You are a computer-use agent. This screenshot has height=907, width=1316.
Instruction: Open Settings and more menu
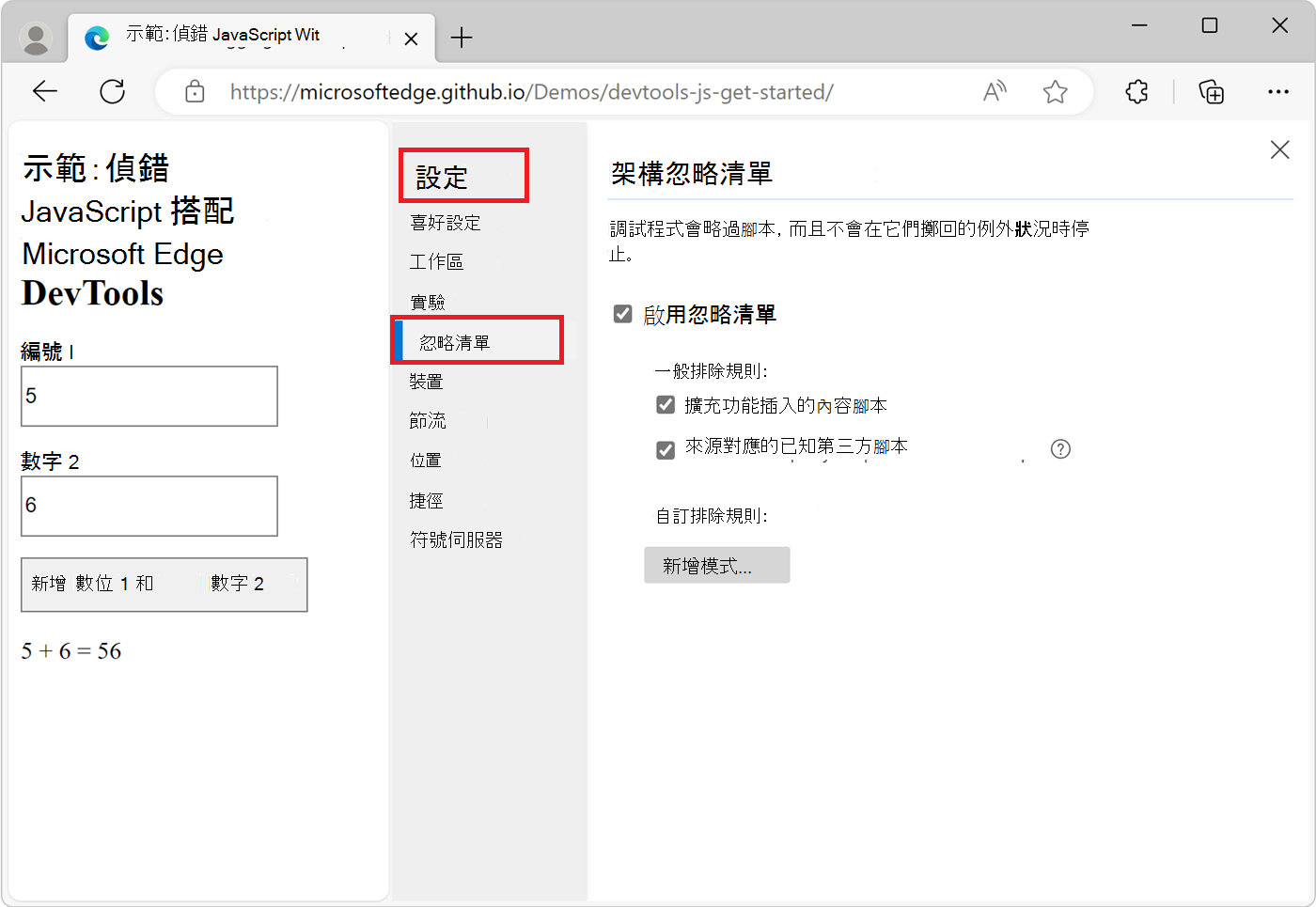tap(1279, 91)
